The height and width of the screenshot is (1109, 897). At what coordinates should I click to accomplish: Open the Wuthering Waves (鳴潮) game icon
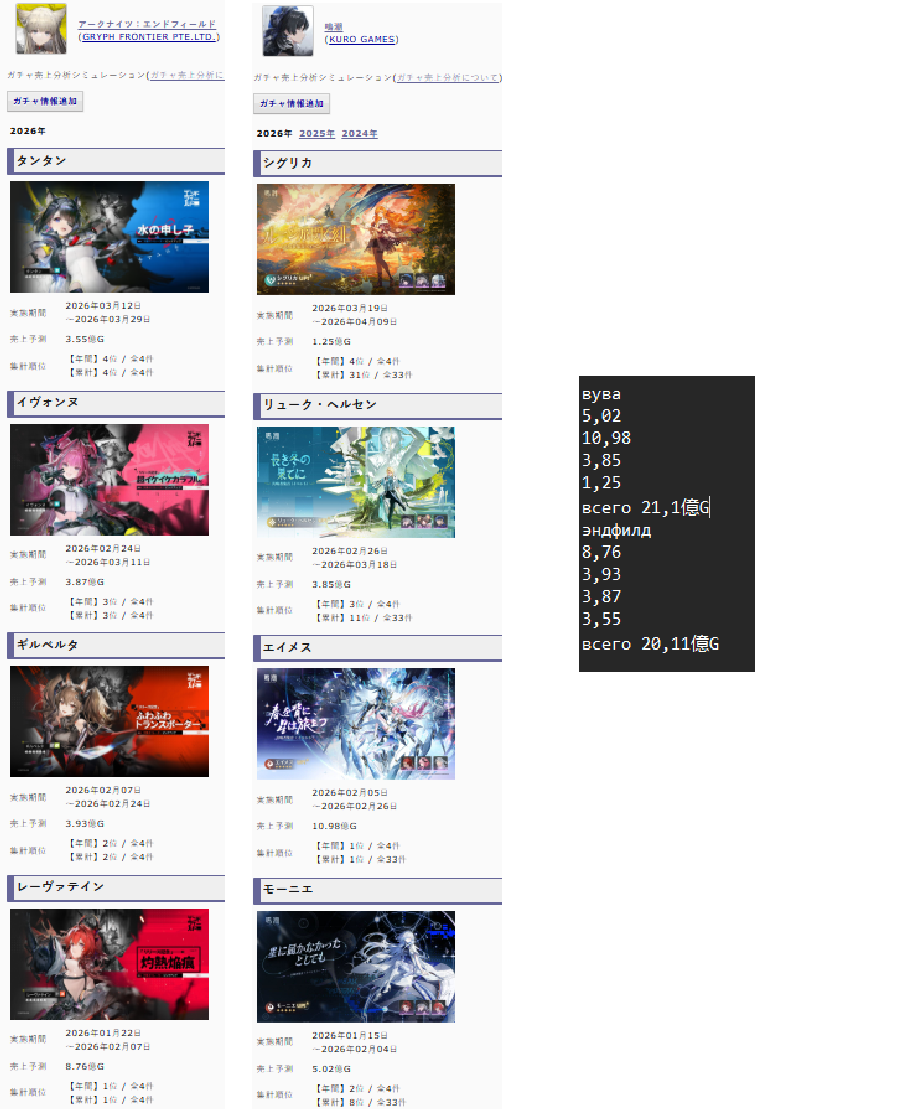(288, 31)
